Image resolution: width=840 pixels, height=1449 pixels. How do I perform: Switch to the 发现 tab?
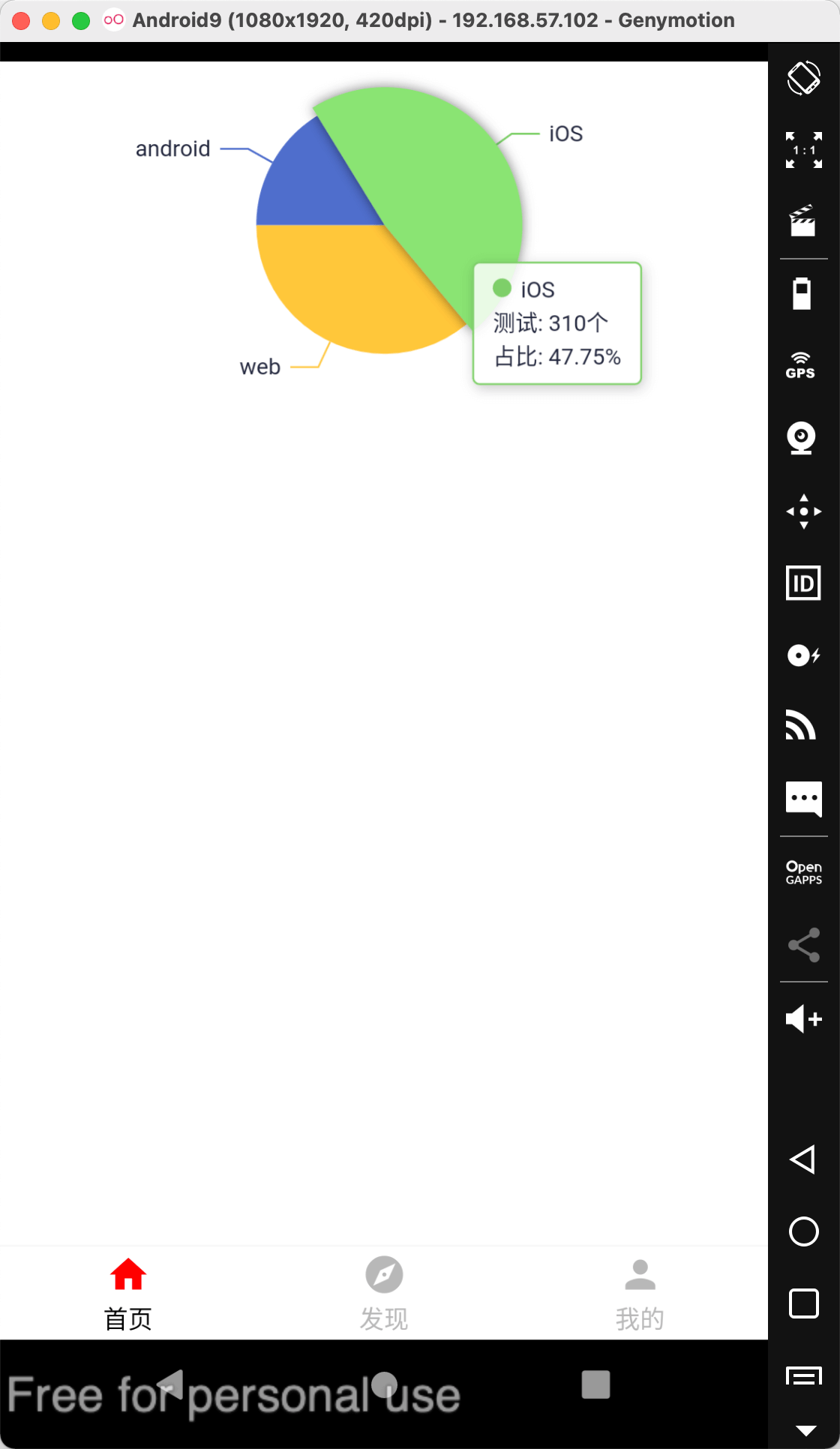point(384,1293)
